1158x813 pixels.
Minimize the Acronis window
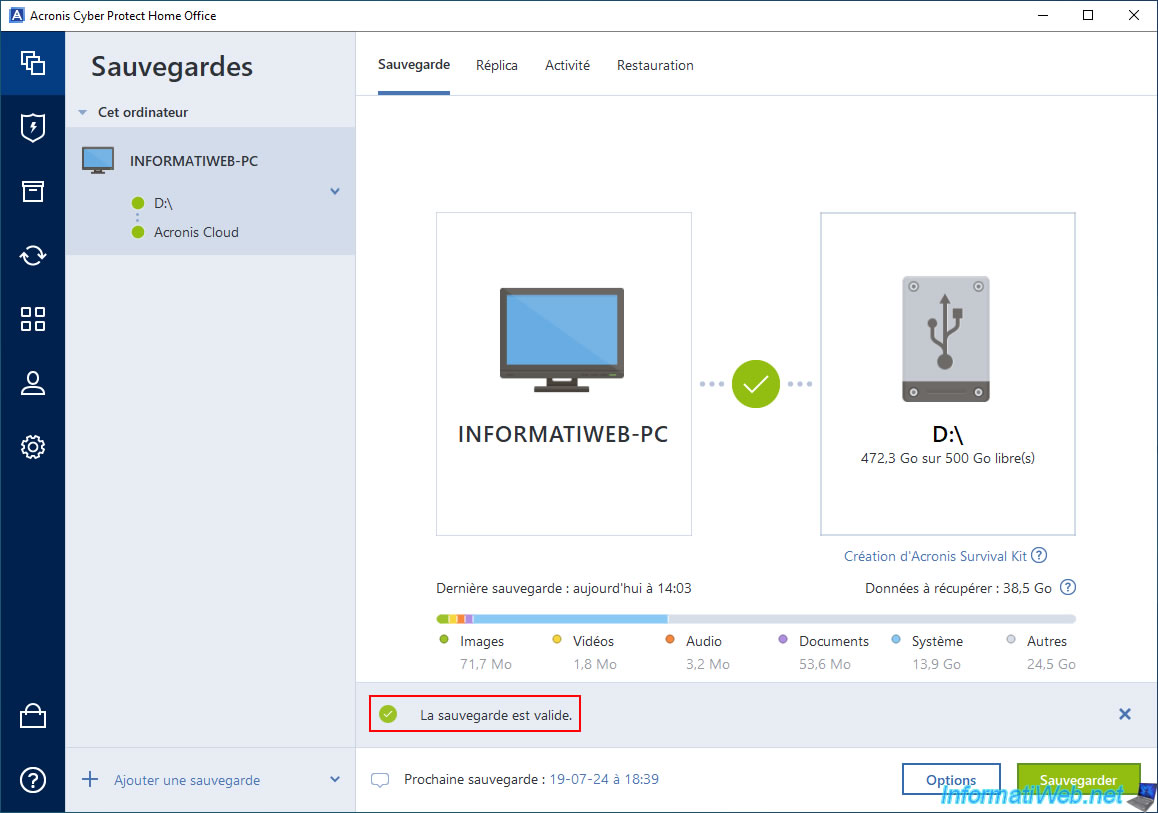[x=1043, y=16]
